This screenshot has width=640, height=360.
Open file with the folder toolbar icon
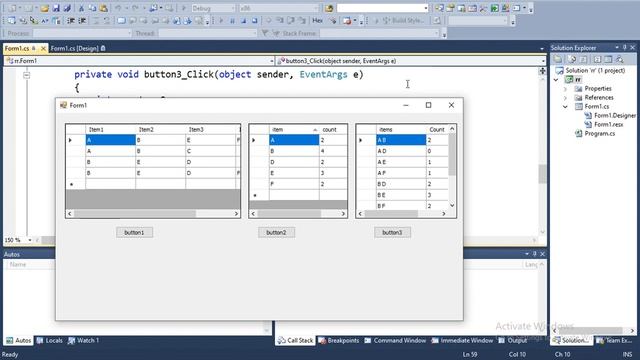[44, 8]
